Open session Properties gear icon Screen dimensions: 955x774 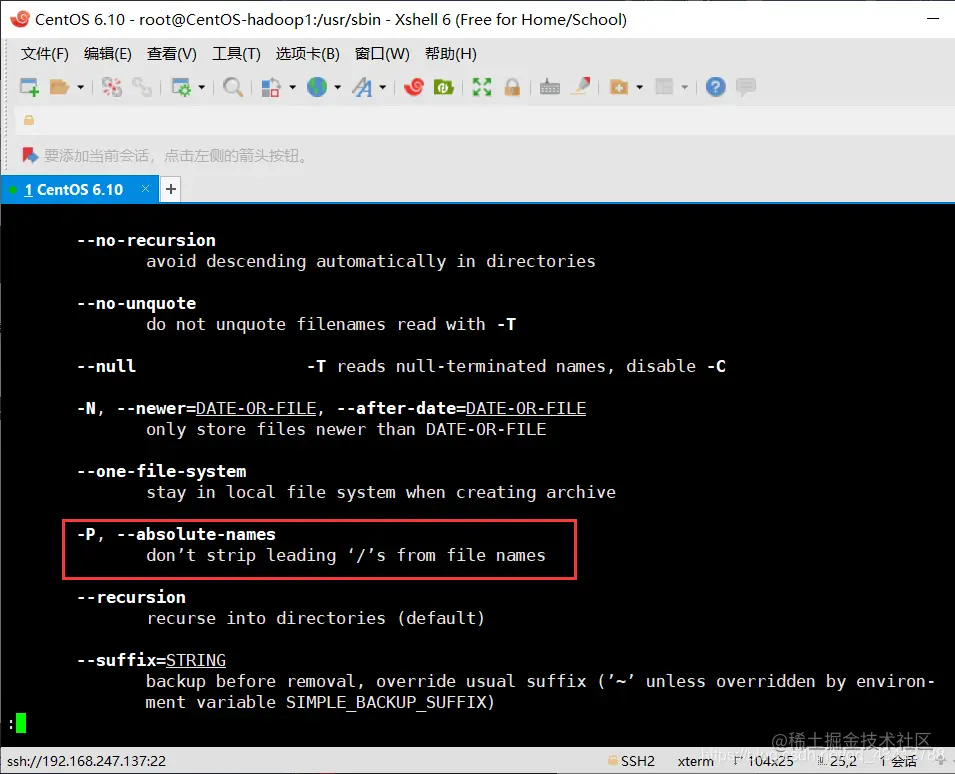coord(181,87)
